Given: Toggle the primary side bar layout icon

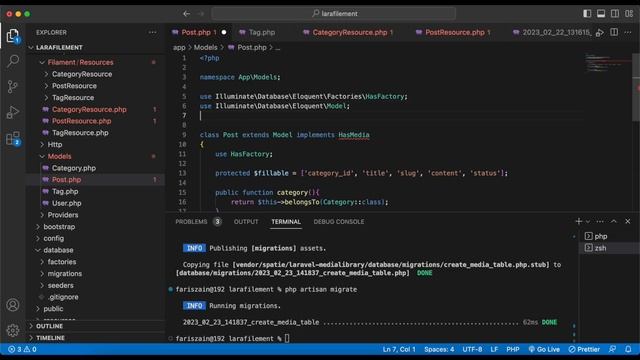Looking at the screenshot, I should click(587, 13).
